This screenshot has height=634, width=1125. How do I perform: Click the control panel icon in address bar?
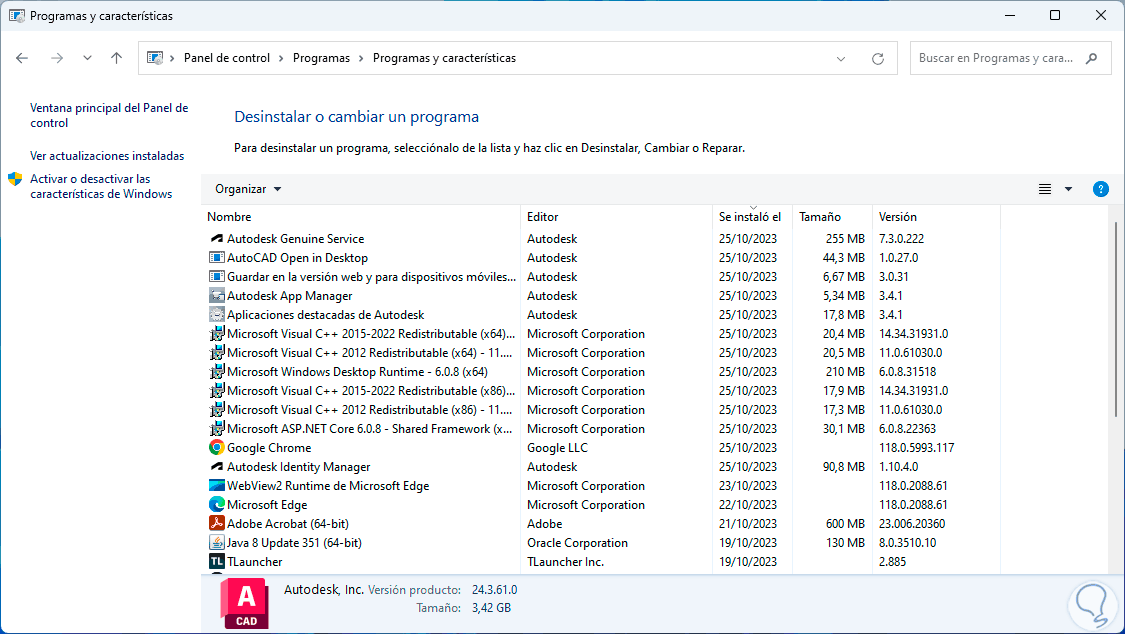click(x=154, y=58)
